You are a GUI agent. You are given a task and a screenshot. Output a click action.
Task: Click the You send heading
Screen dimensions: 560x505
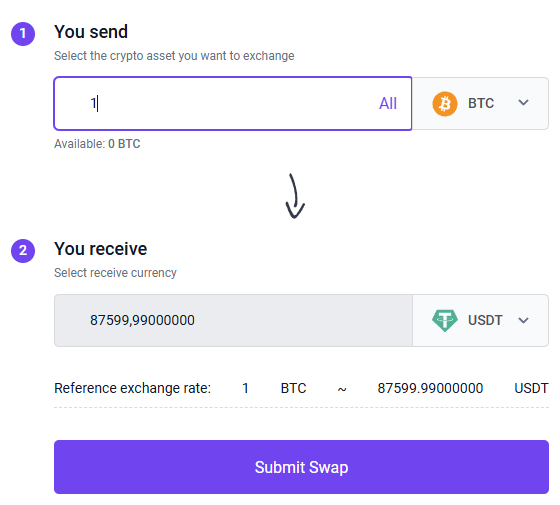point(91,32)
